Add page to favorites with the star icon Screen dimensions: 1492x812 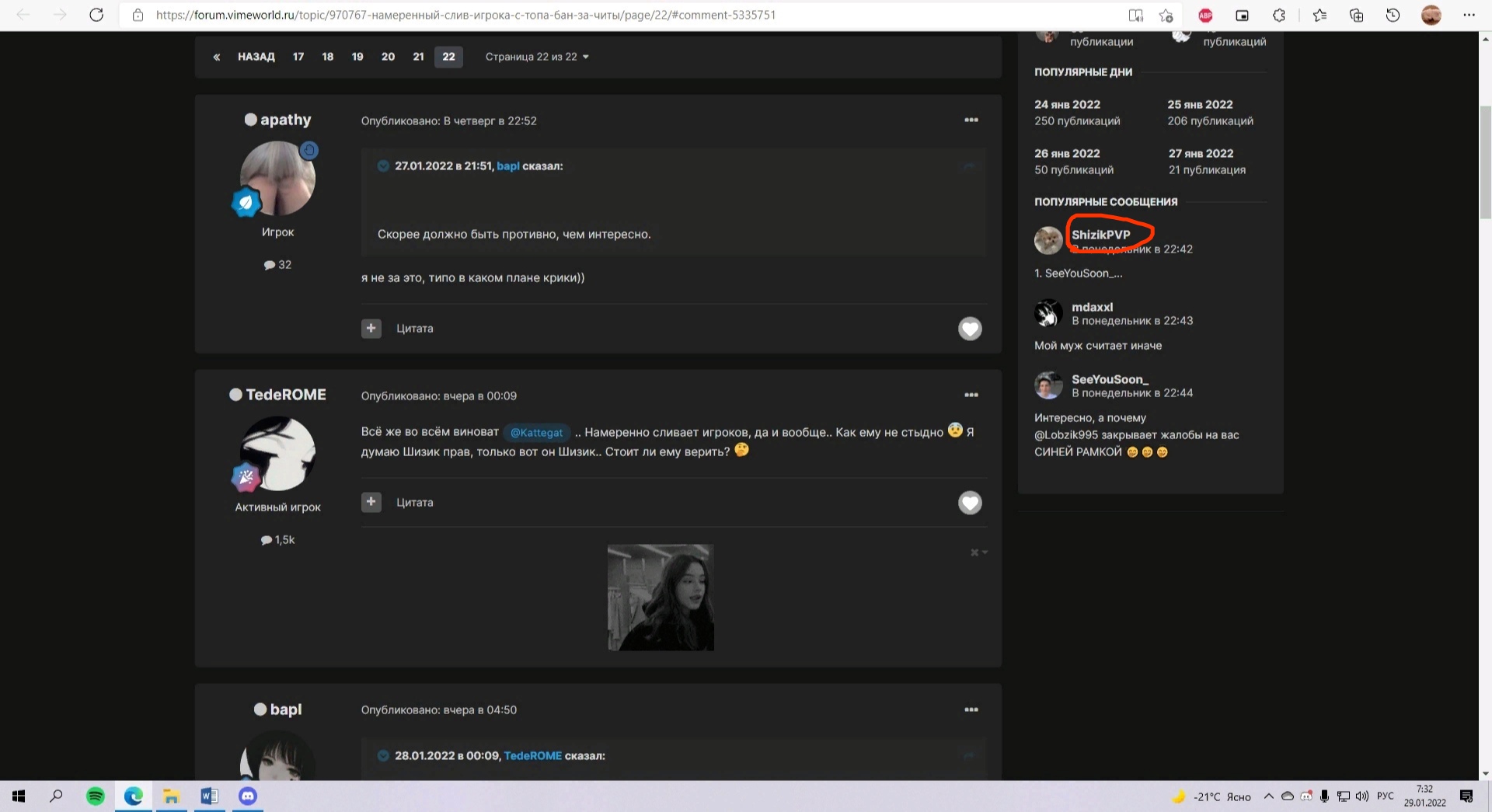click(1166, 15)
